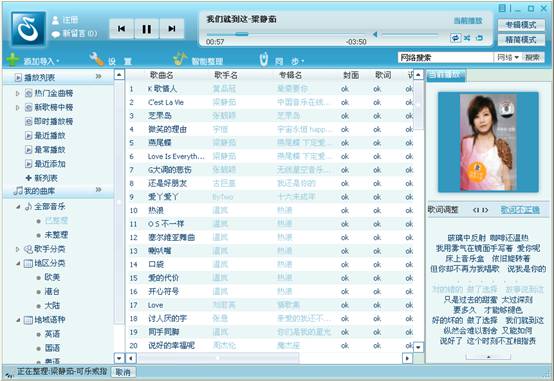Open the 添加导入 menu
Screen dimensions: 554x381
coord(41,61)
